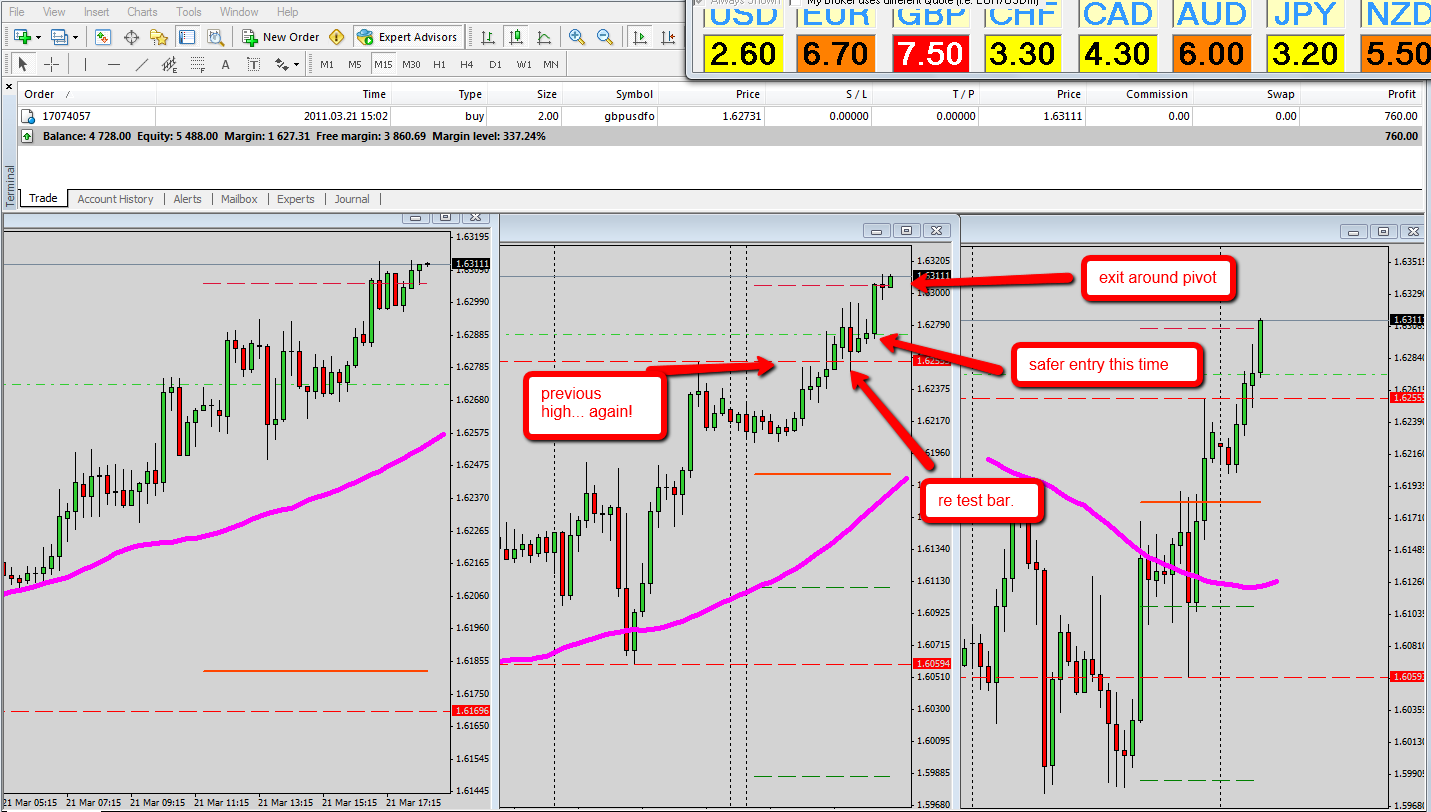Screen dimensions: 1431x812
Task: Switch to candlestick chart display
Action: 516,37
